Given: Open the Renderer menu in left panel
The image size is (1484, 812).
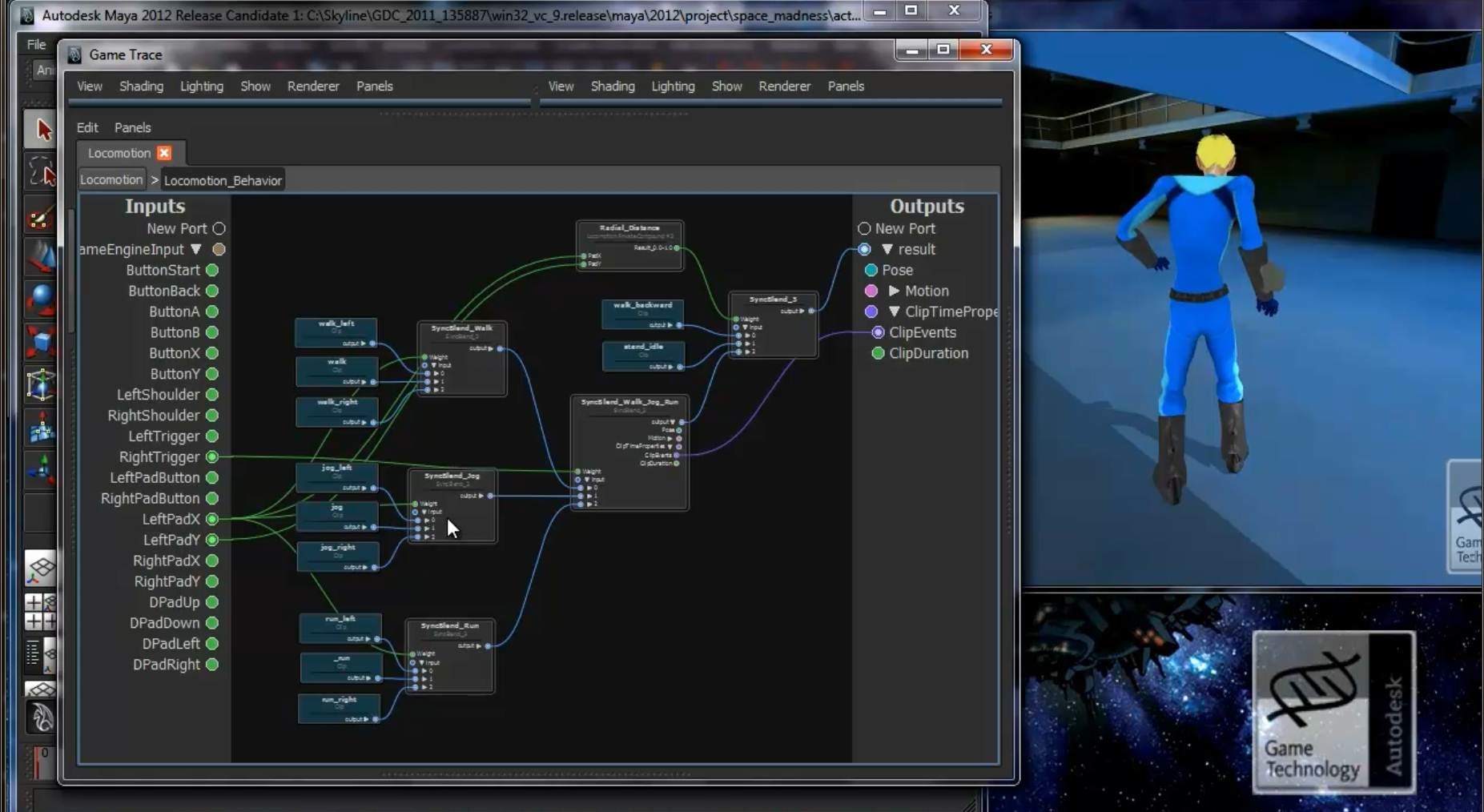Looking at the screenshot, I should 313,86.
